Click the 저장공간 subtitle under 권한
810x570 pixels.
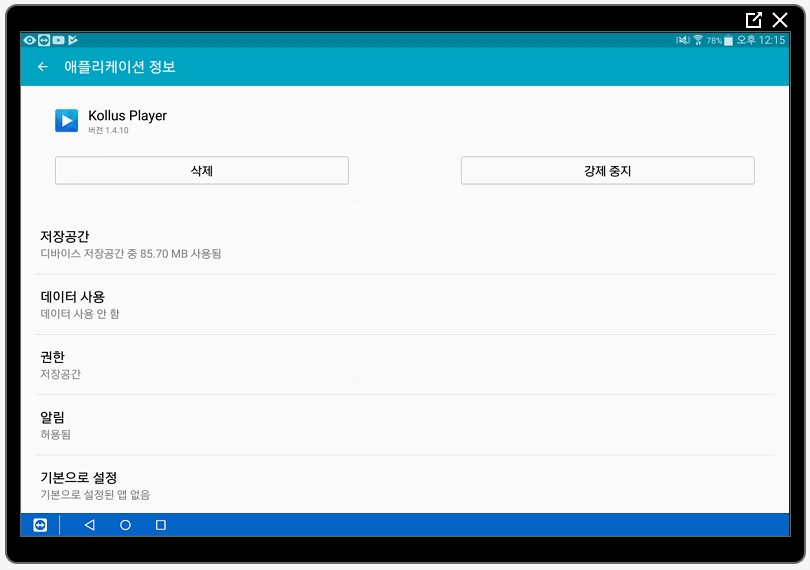(60, 374)
